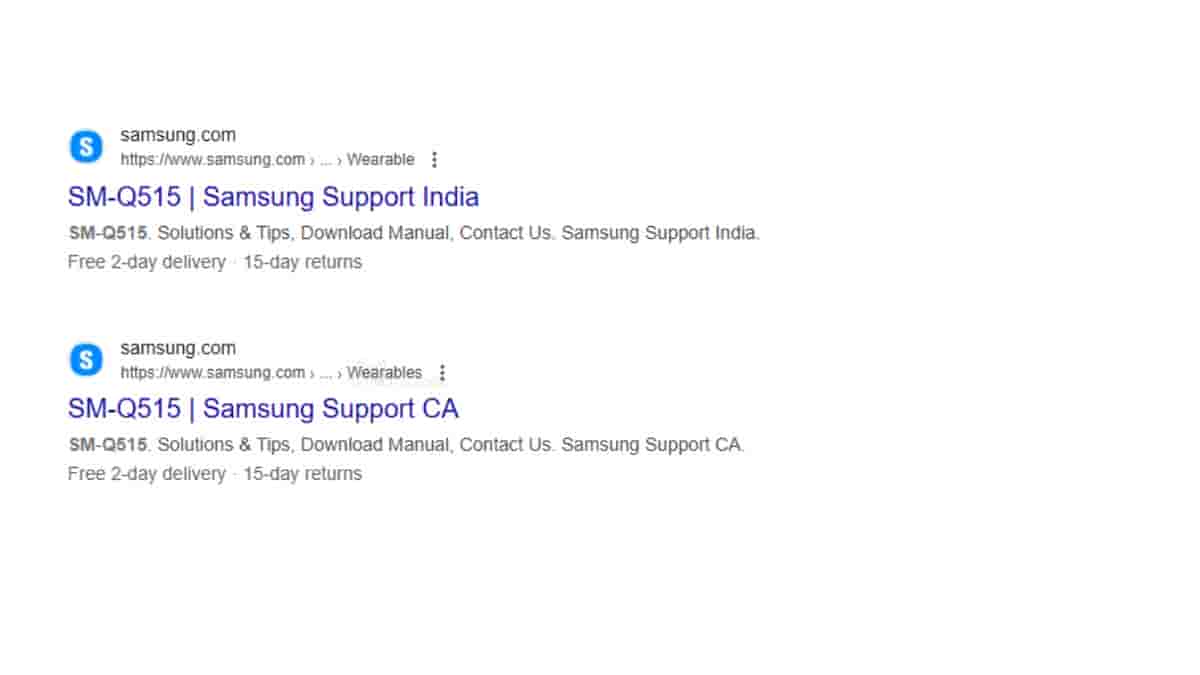Image resolution: width=1200 pixels, height=675 pixels.
Task: Open the three-dot menu beside Wearable
Action: [434, 160]
